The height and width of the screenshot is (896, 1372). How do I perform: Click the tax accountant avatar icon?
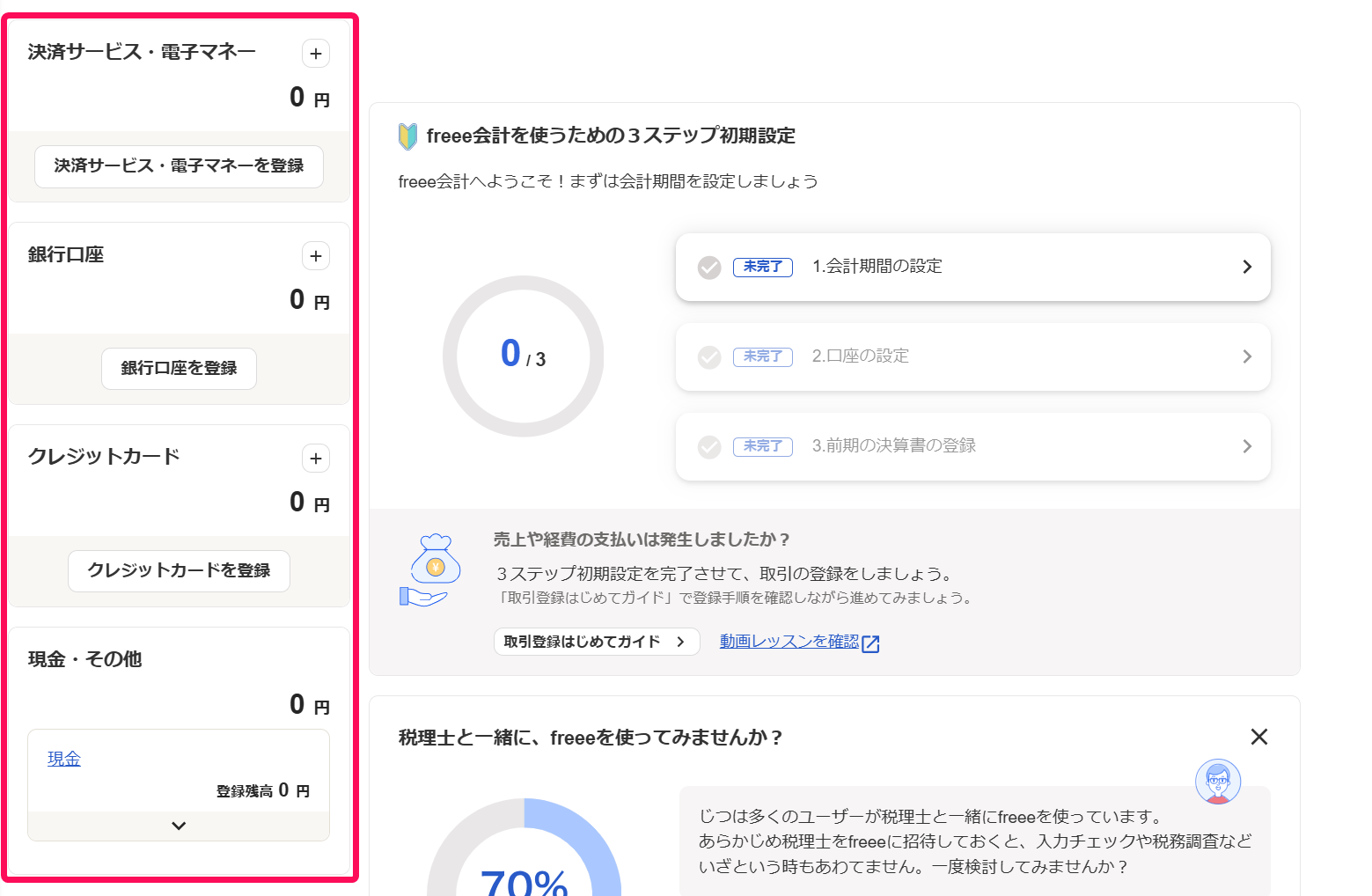click(1218, 782)
